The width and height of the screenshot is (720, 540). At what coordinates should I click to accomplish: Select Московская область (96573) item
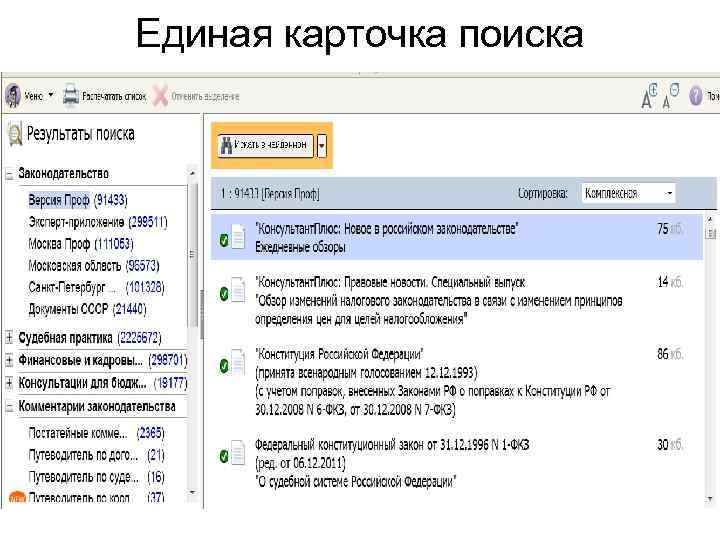(x=94, y=265)
